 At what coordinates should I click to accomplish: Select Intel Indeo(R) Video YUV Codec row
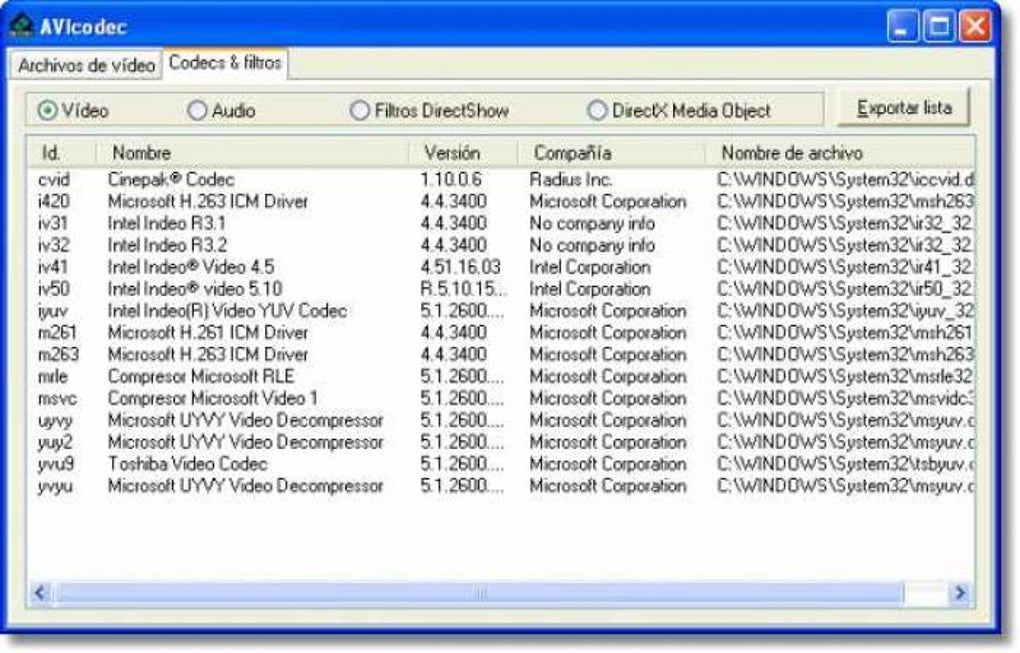coord(501,311)
